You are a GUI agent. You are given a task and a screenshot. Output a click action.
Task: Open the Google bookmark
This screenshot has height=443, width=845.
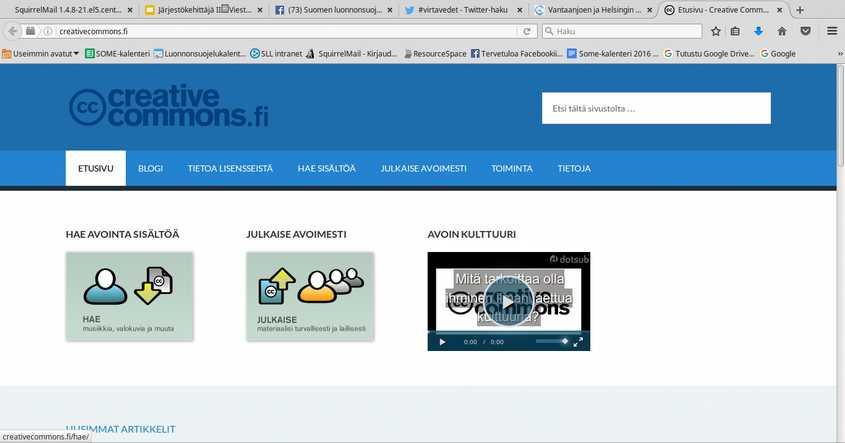(778, 53)
